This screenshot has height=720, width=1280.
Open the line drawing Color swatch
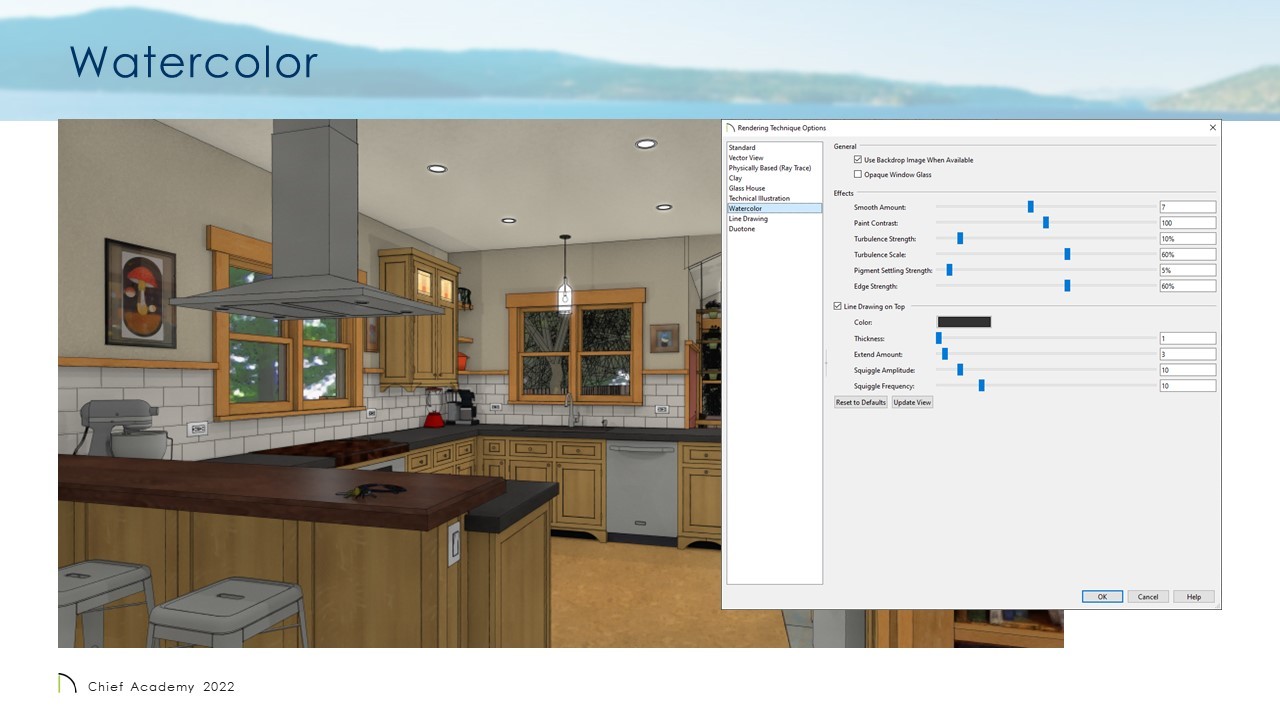(963, 322)
